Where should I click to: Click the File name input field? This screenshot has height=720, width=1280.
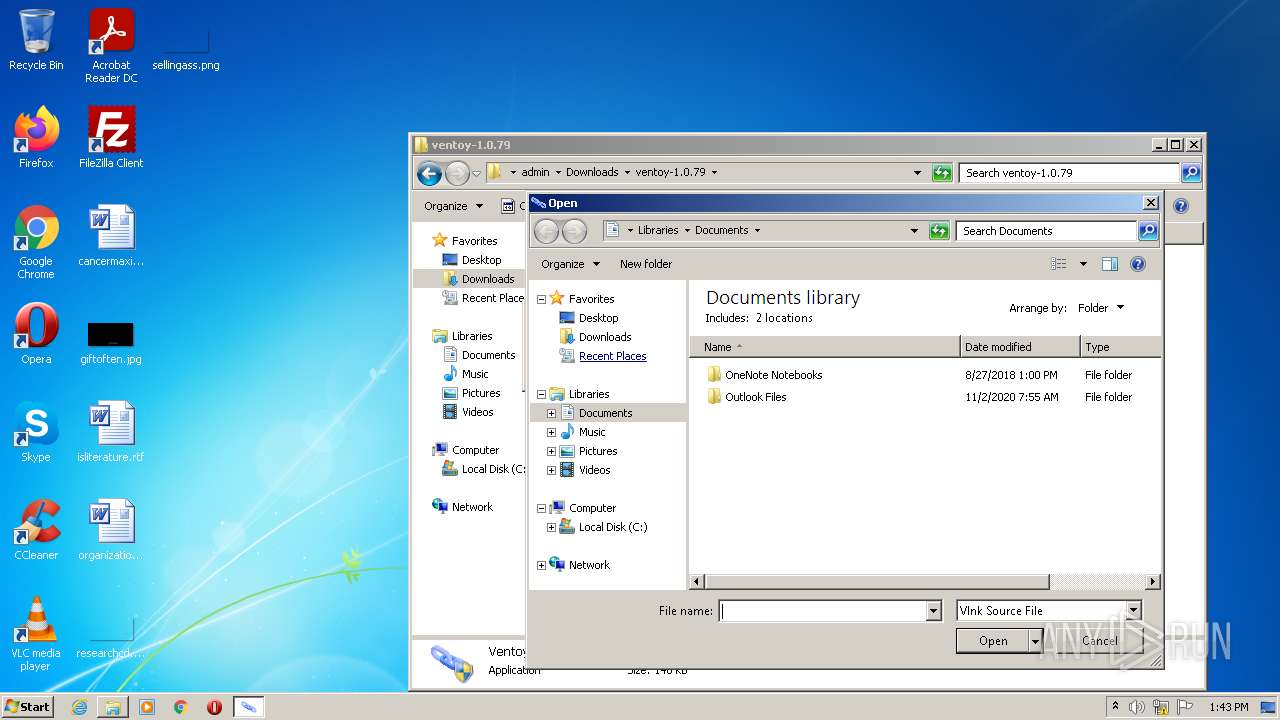pos(823,611)
